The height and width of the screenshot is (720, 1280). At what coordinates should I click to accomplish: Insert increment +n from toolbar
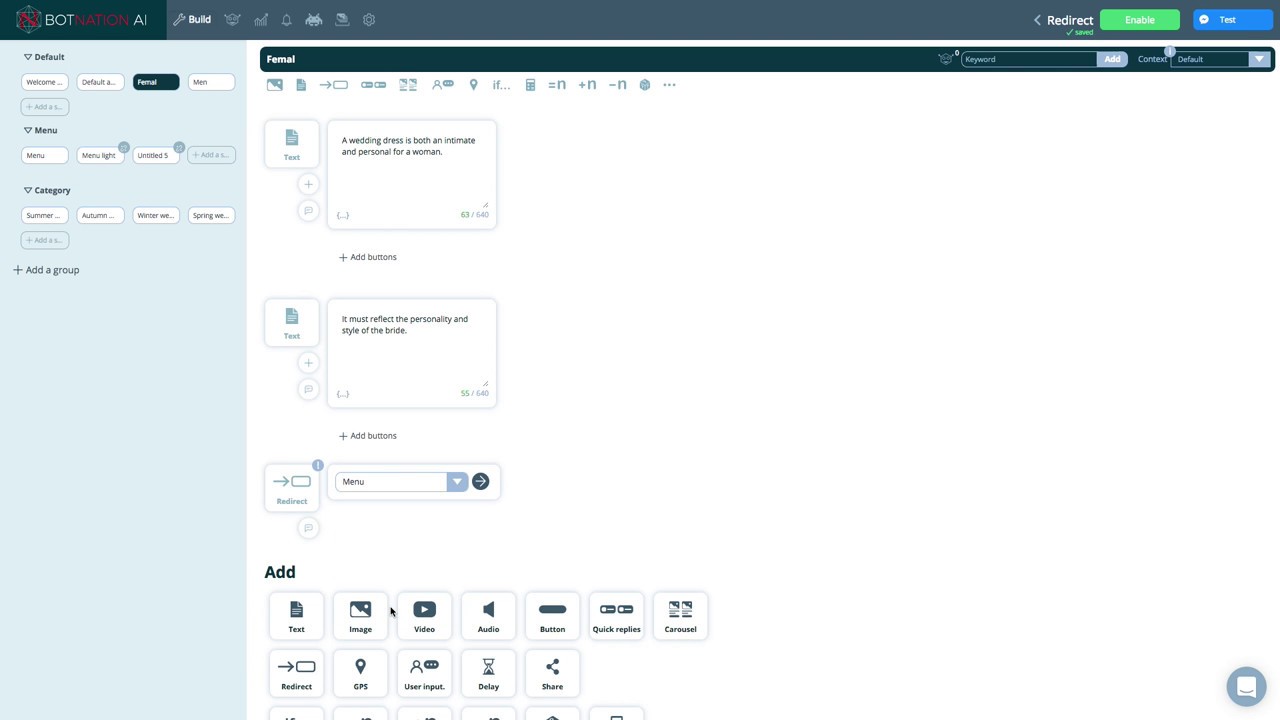tap(587, 85)
